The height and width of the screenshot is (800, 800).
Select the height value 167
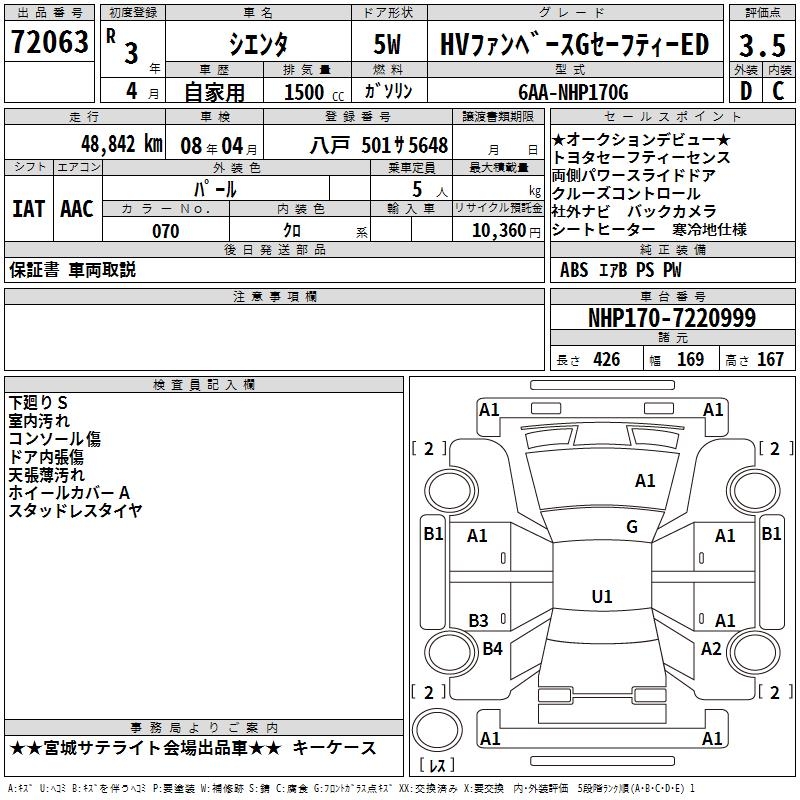tap(770, 359)
